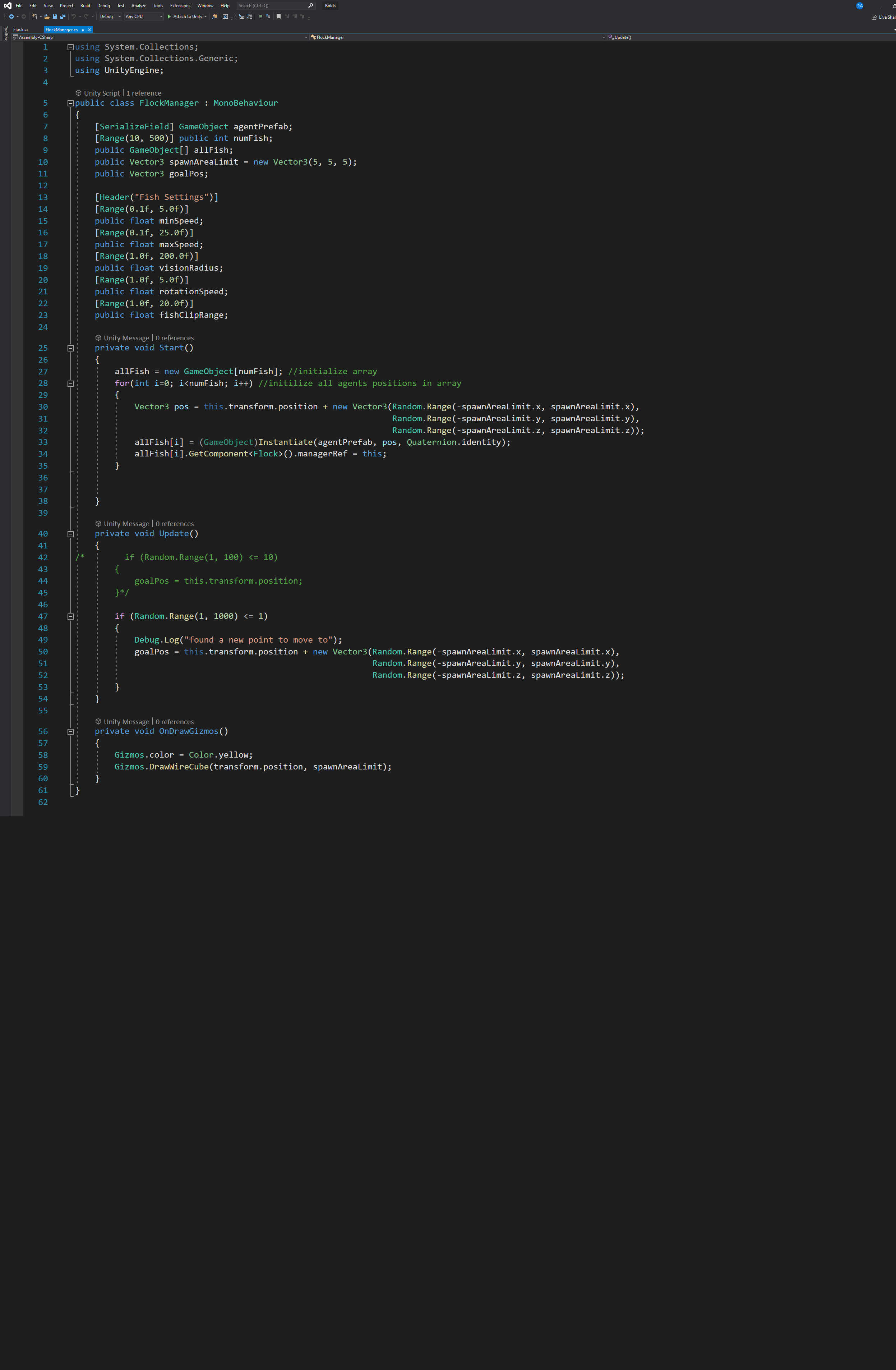The width and height of the screenshot is (896, 1370).
Task: Click the Live Share icon
Action: click(874, 17)
